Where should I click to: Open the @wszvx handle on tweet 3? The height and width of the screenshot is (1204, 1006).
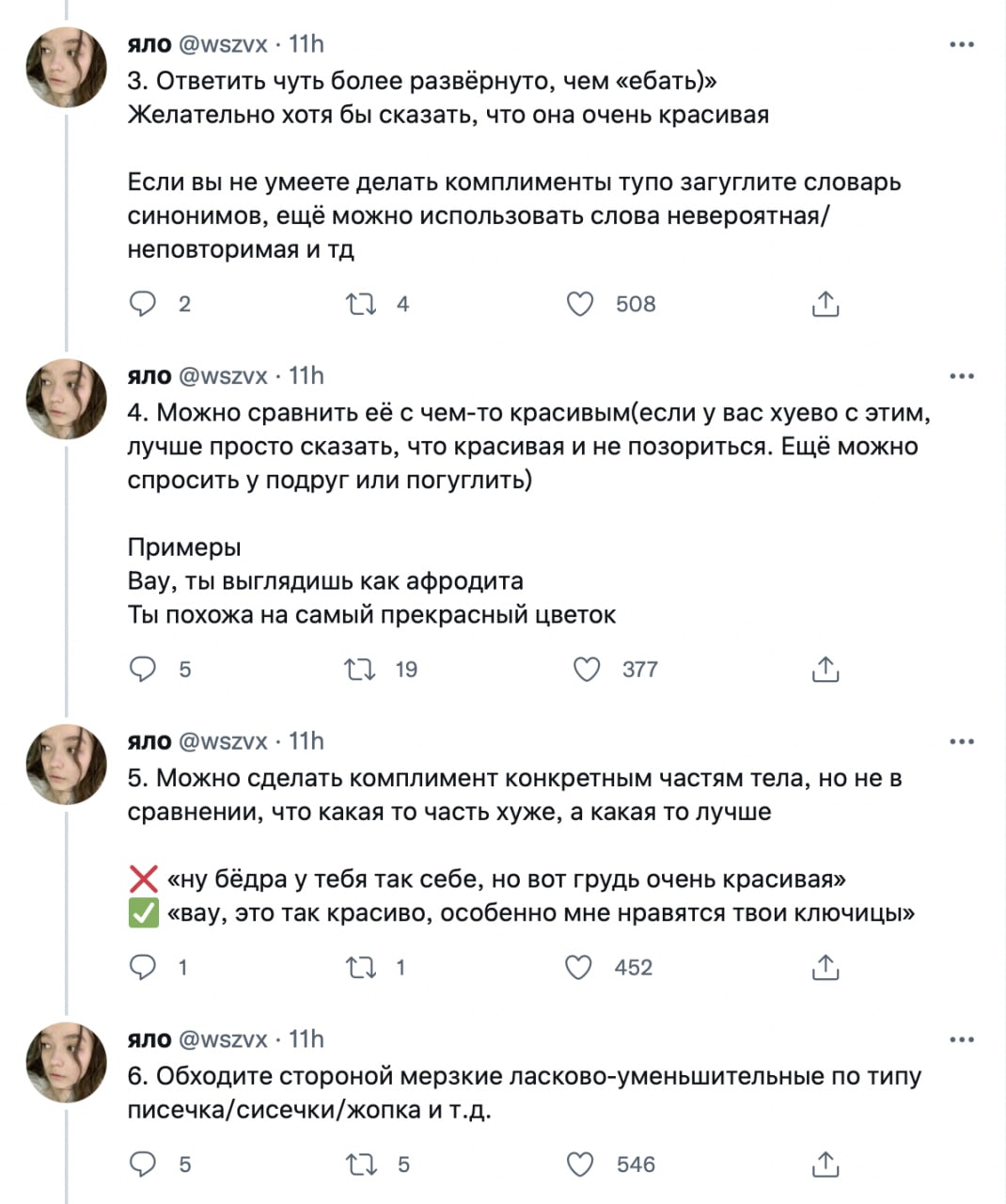pyautogui.click(x=223, y=44)
